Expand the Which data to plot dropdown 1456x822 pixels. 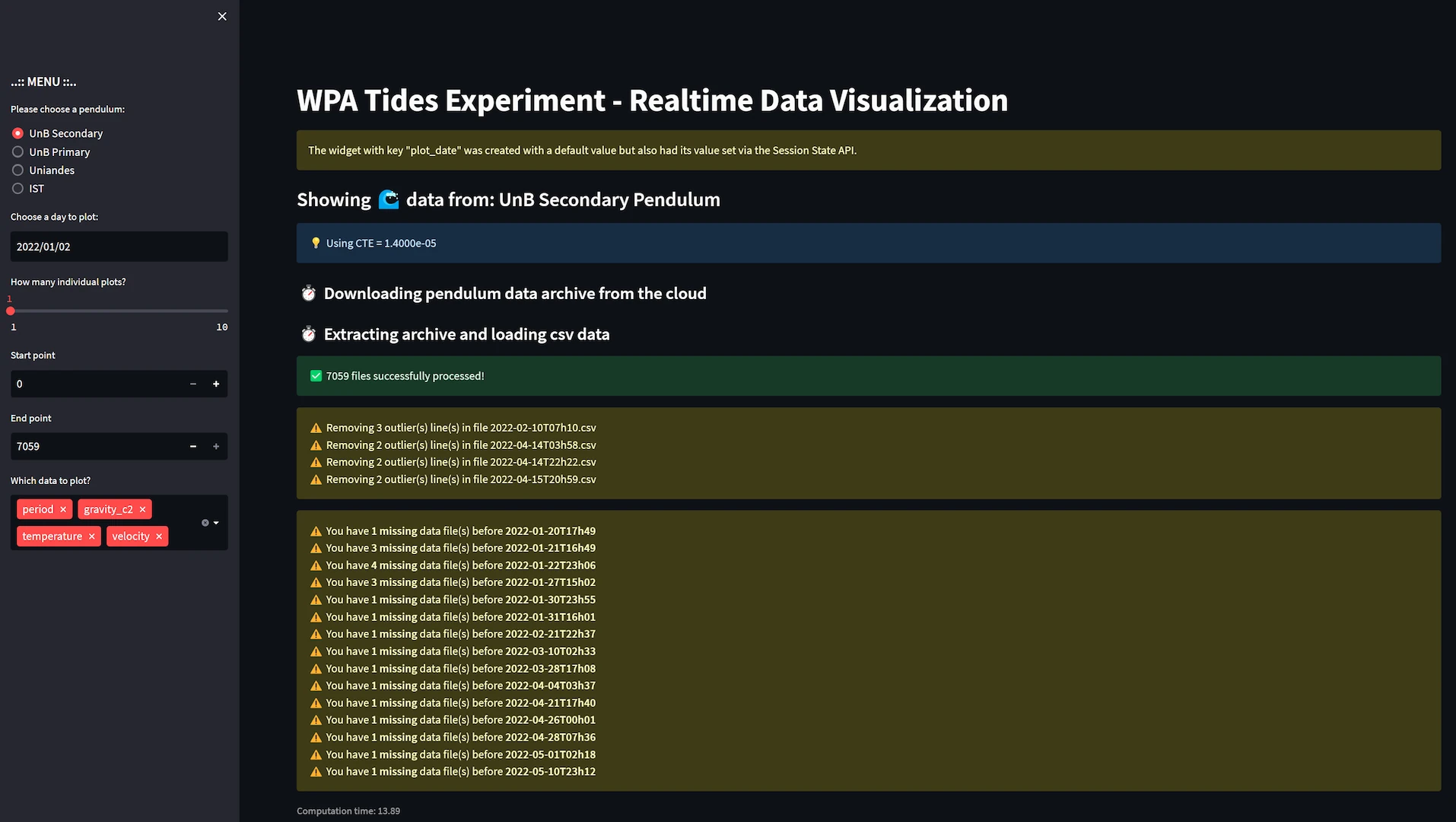coord(217,523)
